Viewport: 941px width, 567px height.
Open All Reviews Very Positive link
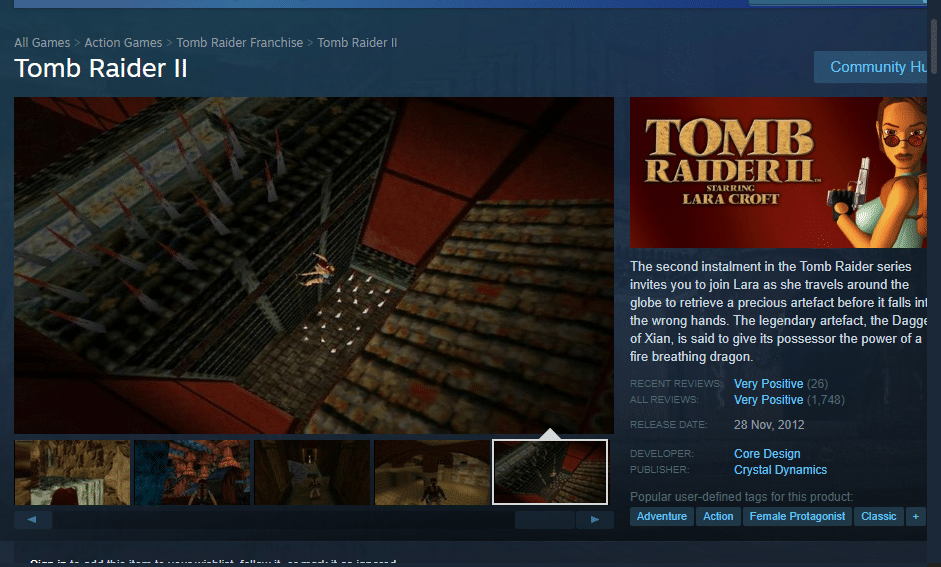[768, 400]
